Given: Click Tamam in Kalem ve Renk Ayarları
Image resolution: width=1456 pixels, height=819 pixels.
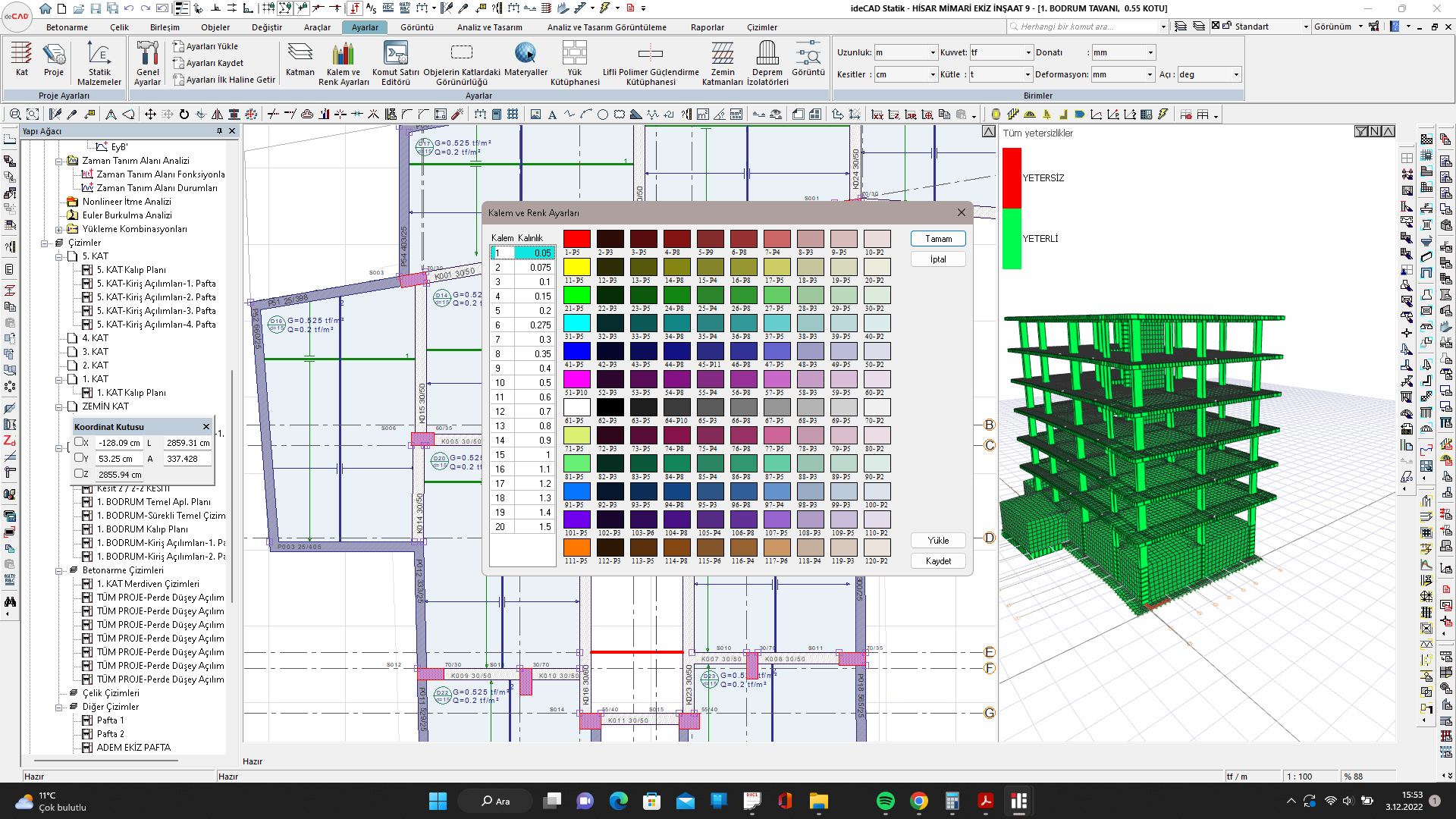Looking at the screenshot, I should [938, 239].
